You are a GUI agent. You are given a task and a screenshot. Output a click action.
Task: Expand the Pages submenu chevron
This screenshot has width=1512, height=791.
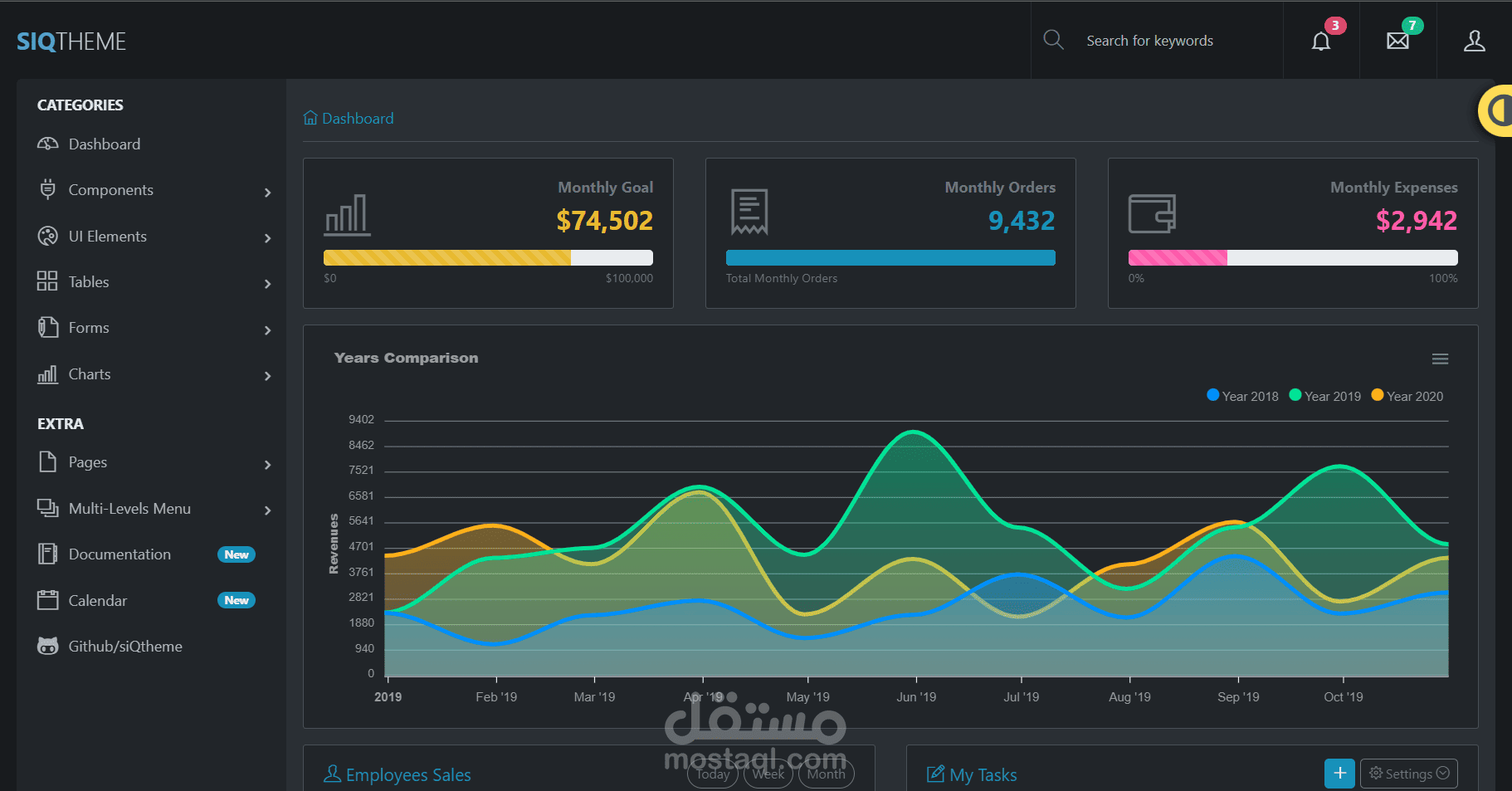[x=267, y=465]
